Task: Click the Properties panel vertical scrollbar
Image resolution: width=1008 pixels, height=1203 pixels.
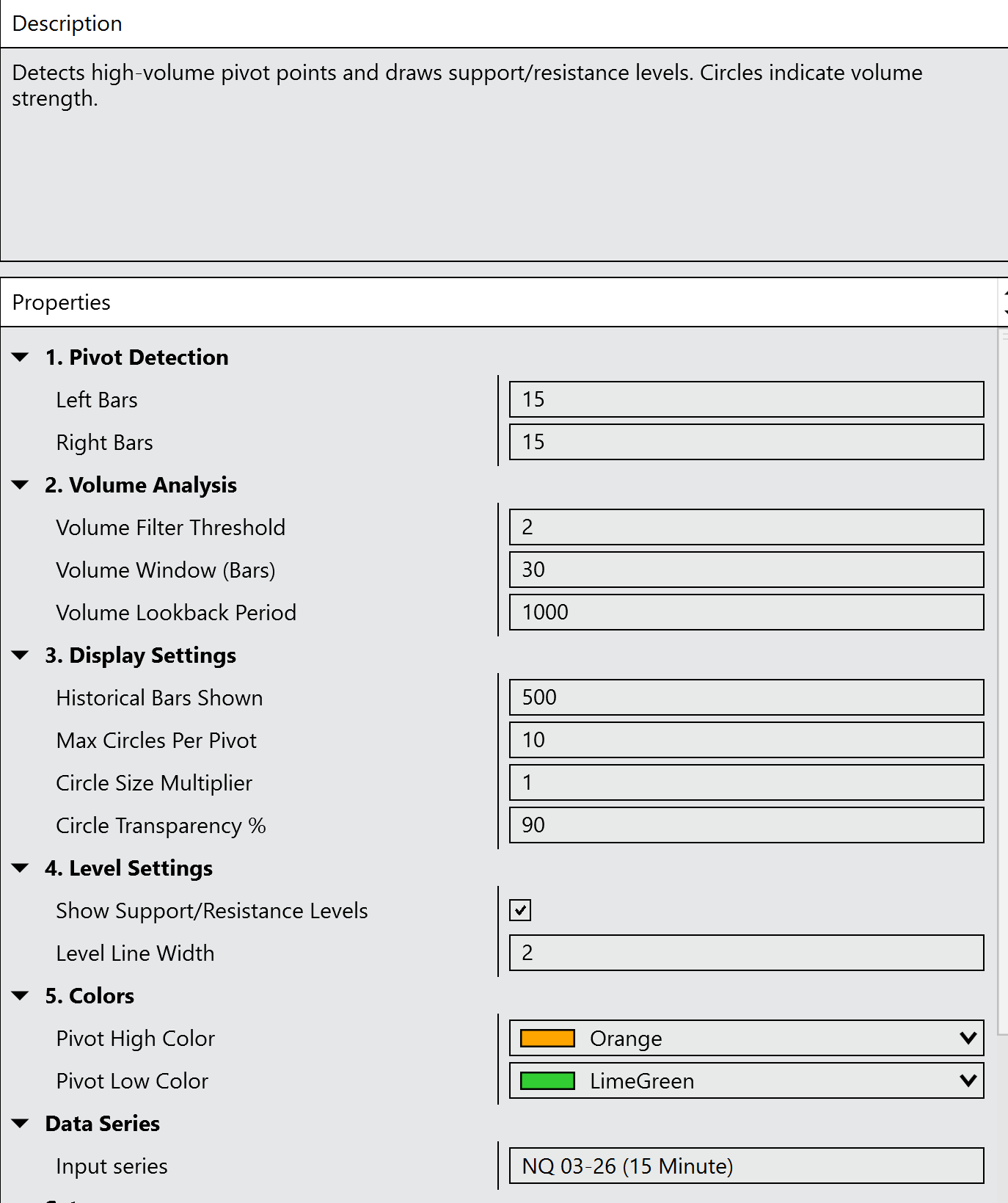Action: tap(1003, 661)
